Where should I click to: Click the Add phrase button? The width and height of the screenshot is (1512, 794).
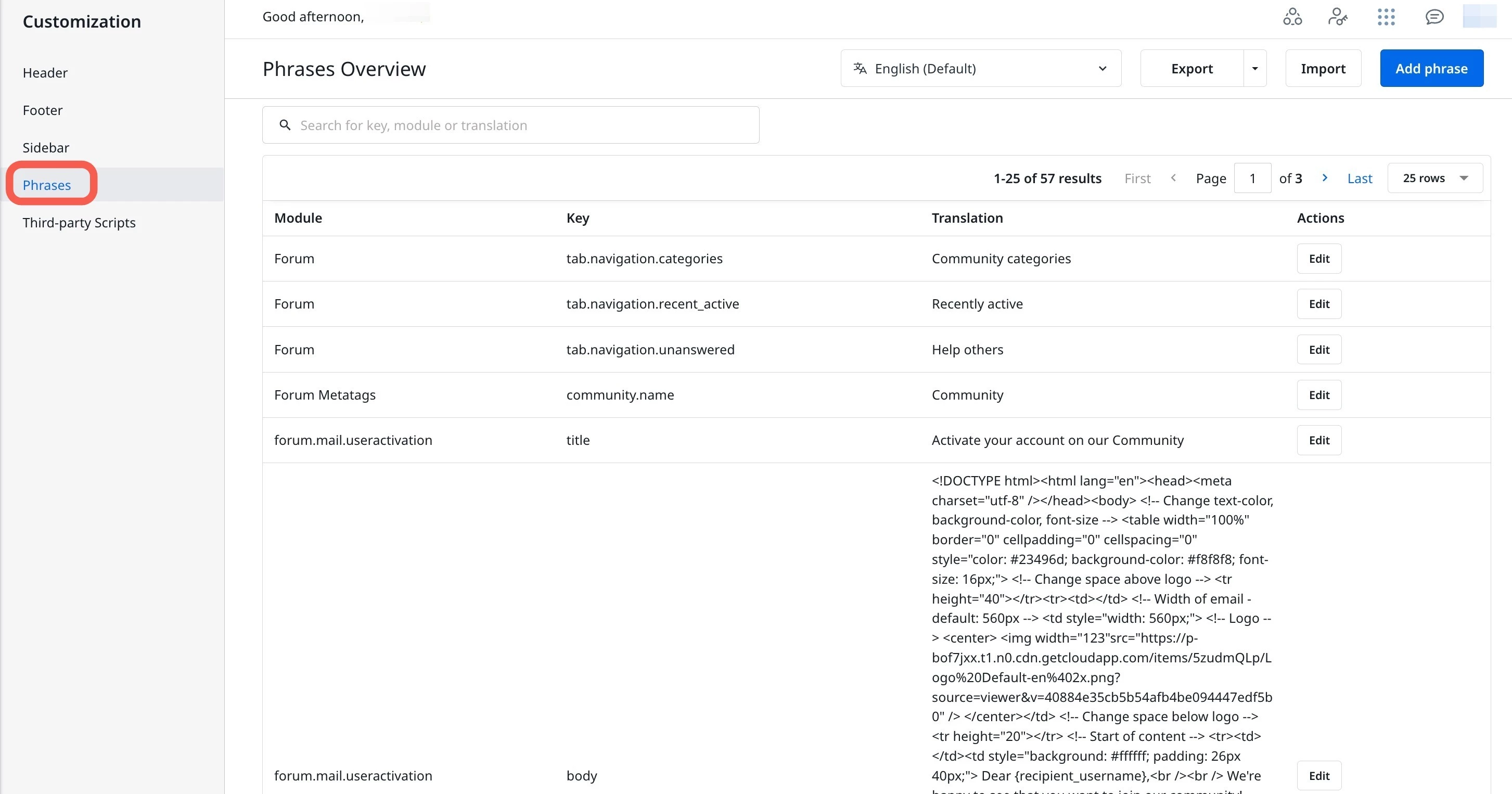[x=1431, y=69]
